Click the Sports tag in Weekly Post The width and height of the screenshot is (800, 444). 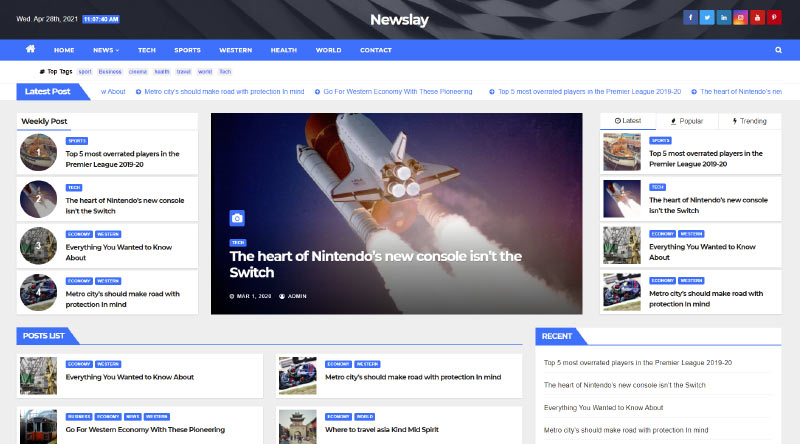point(77,141)
